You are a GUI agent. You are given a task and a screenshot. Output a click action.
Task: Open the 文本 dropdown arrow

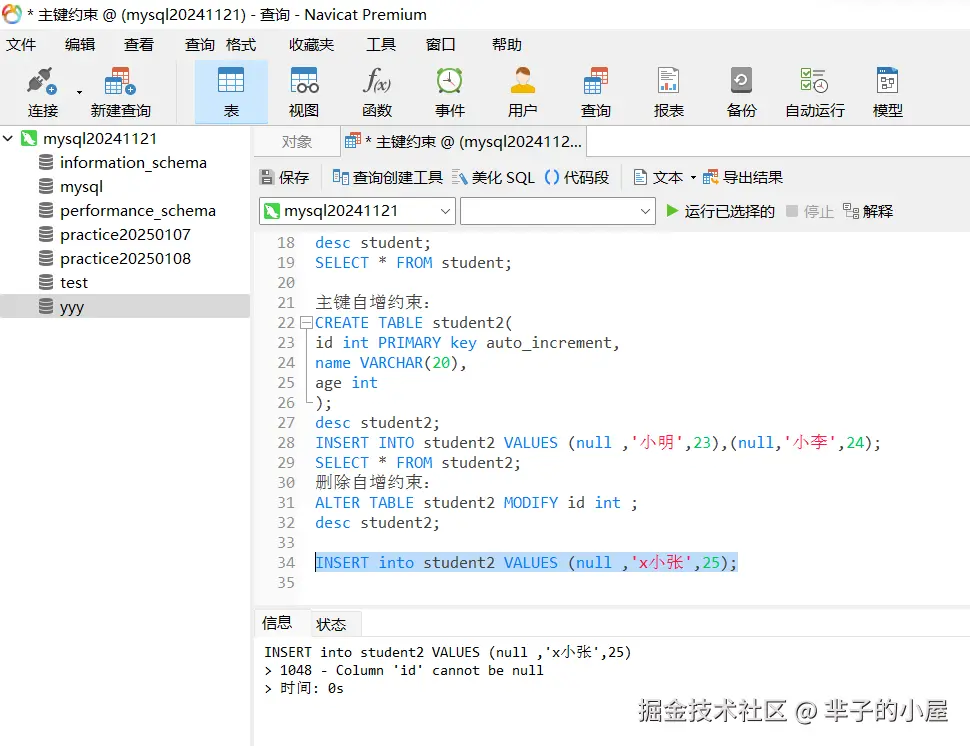(693, 178)
